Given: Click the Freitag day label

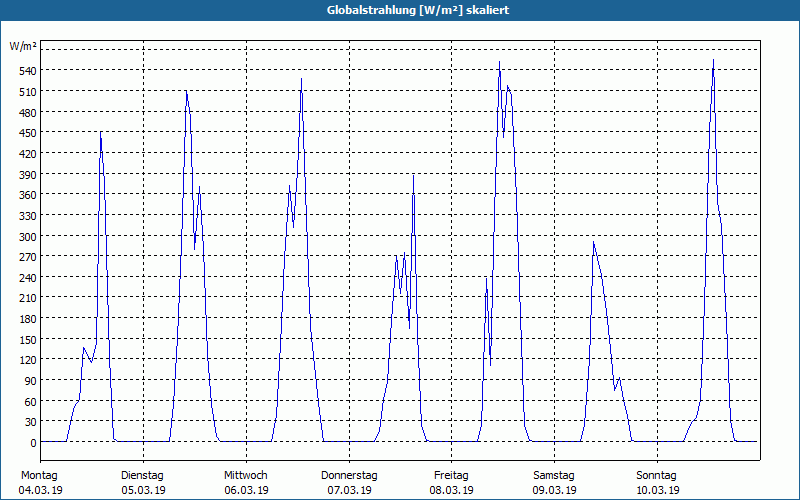Looking at the screenshot, I should click(x=451, y=476).
